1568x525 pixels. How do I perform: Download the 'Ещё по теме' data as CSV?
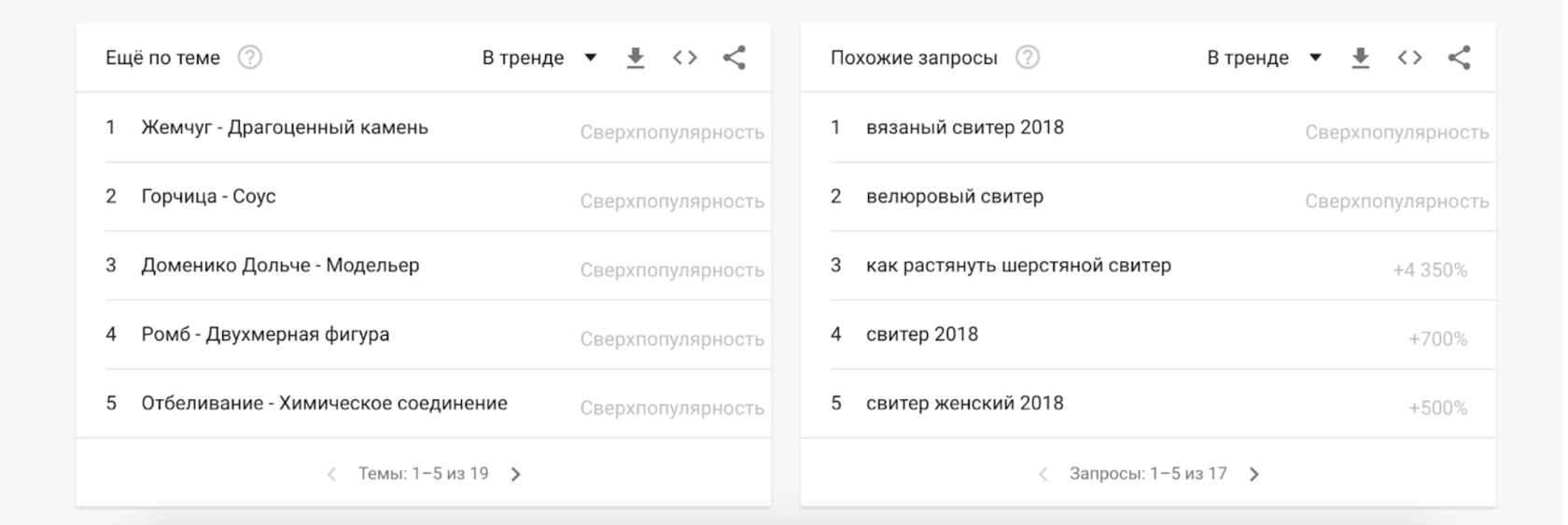point(636,58)
